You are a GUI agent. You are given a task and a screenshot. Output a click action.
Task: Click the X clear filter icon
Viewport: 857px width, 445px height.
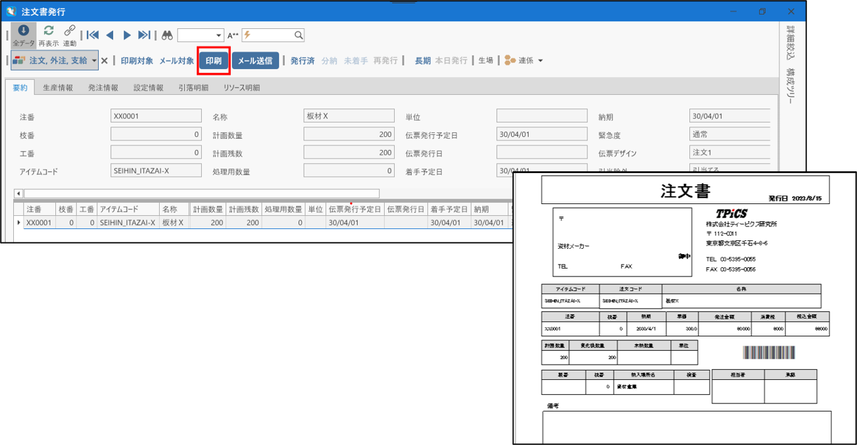[x=104, y=61]
